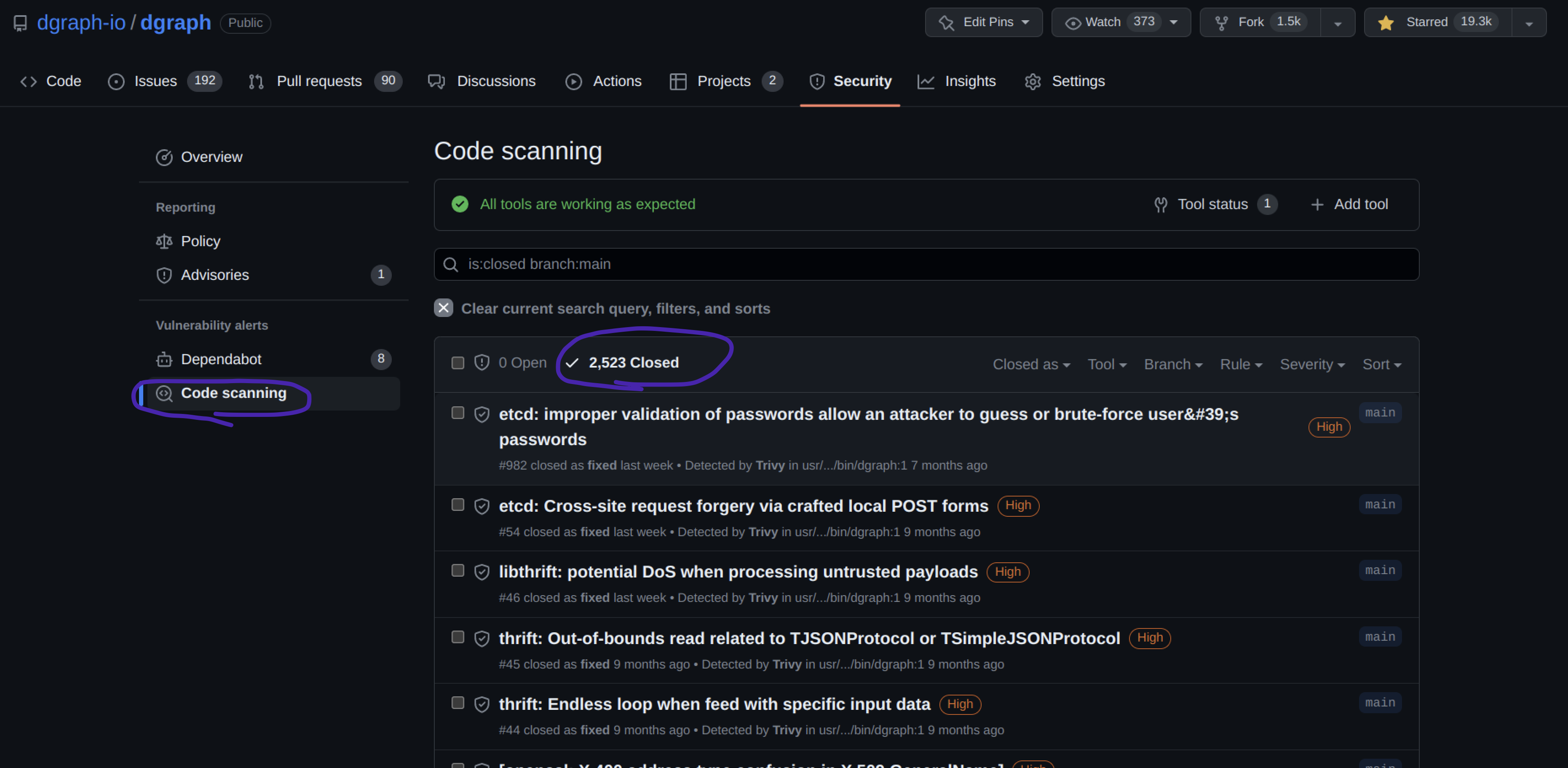Click the yellow star icon

point(1386,22)
